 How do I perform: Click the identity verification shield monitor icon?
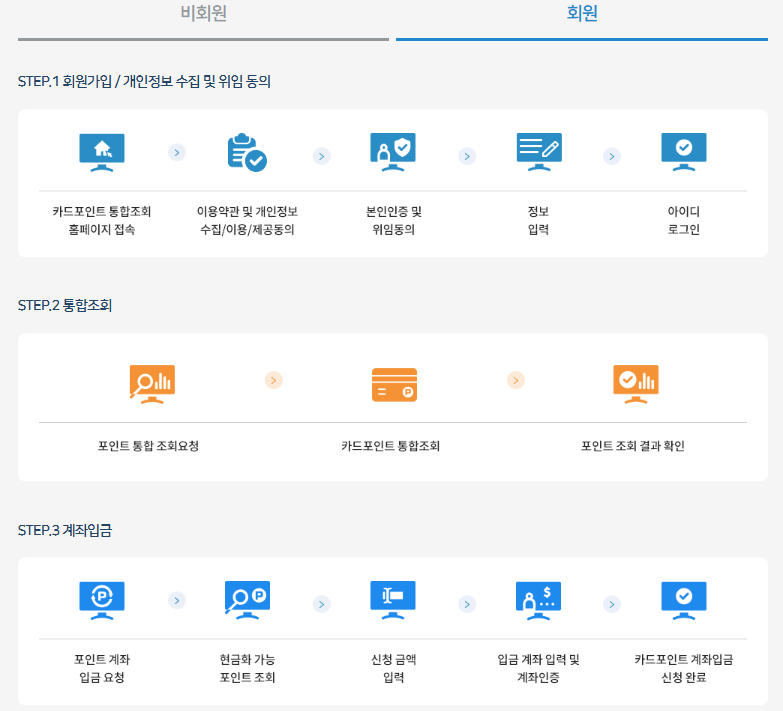(393, 152)
